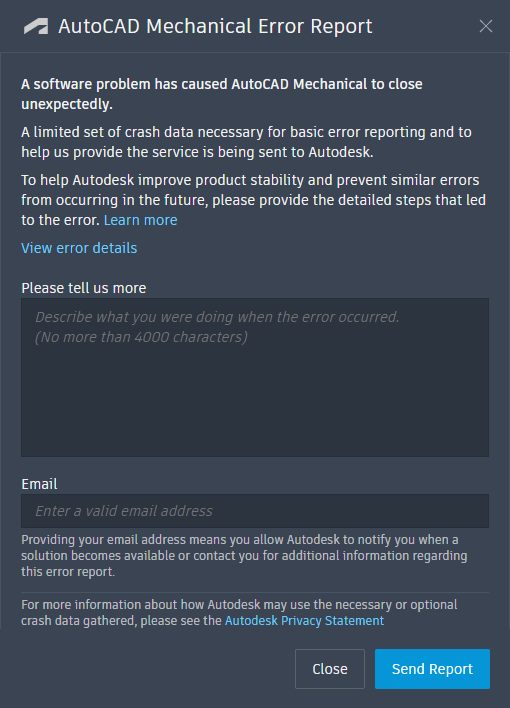Image resolution: width=510 pixels, height=708 pixels.
Task: Click the Send Report button
Action: point(432,669)
